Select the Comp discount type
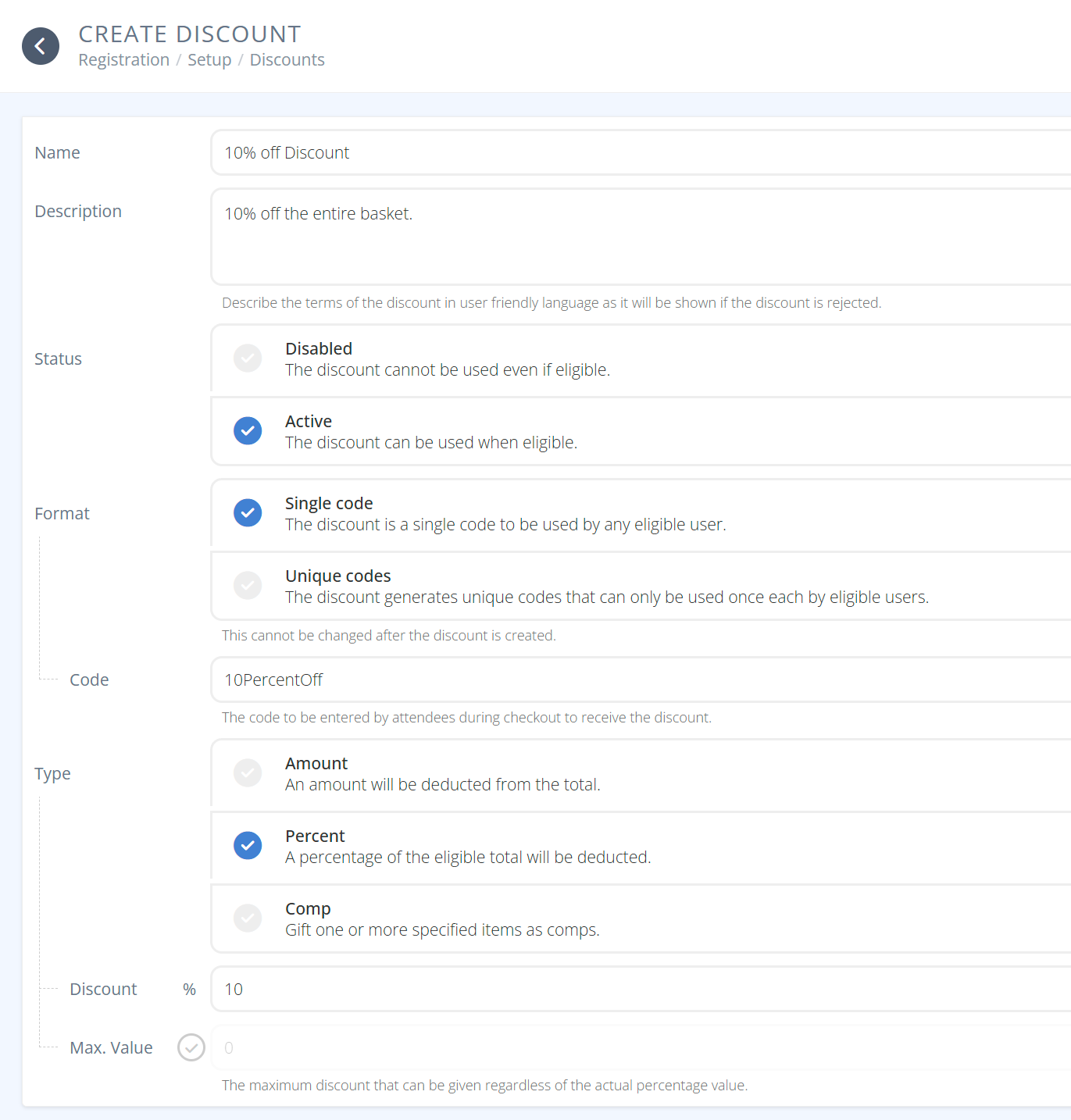 coord(248,918)
